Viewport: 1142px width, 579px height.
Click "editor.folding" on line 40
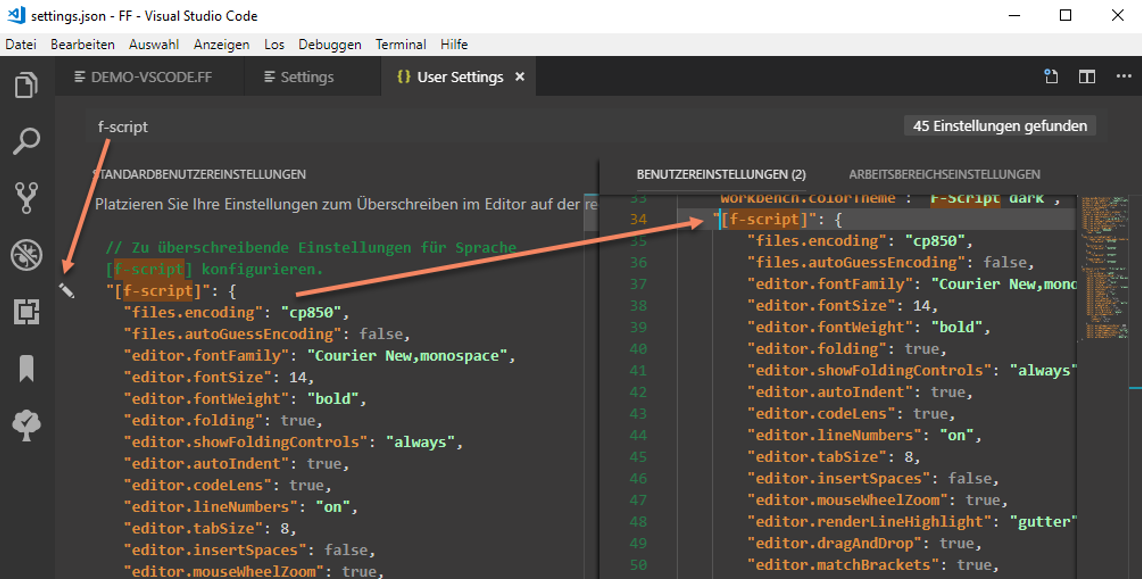click(x=817, y=349)
